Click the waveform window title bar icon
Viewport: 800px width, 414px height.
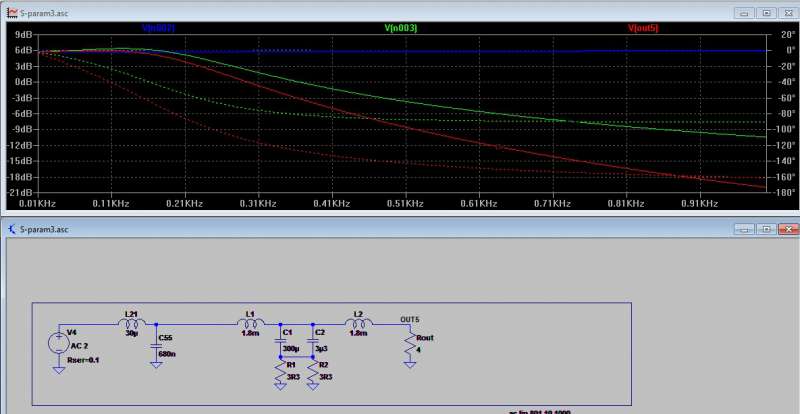[x=12, y=13]
